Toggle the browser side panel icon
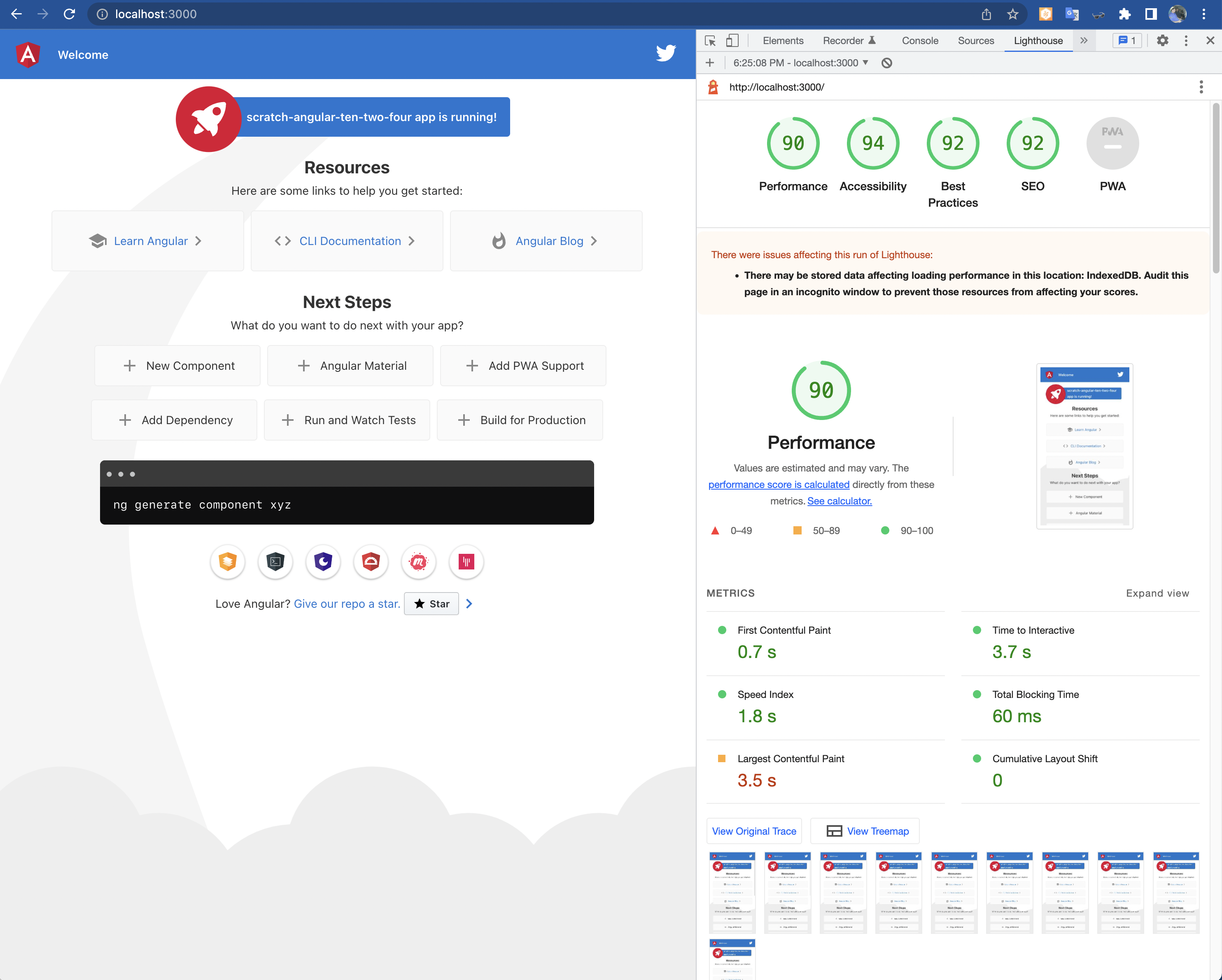1222x980 pixels. point(1151,14)
